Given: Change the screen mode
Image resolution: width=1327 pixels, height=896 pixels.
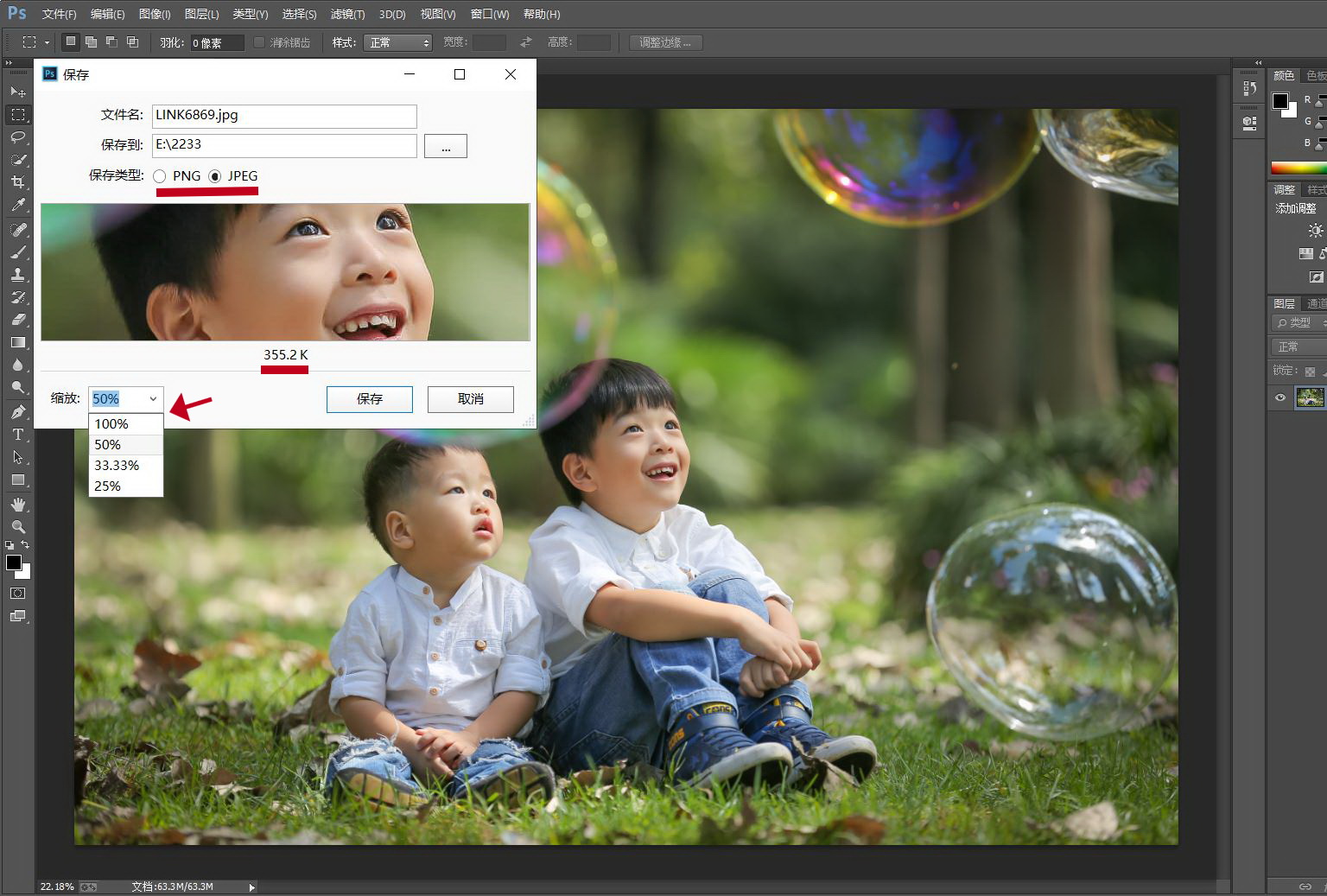Looking at the screenshot, I should click(18, 616).
